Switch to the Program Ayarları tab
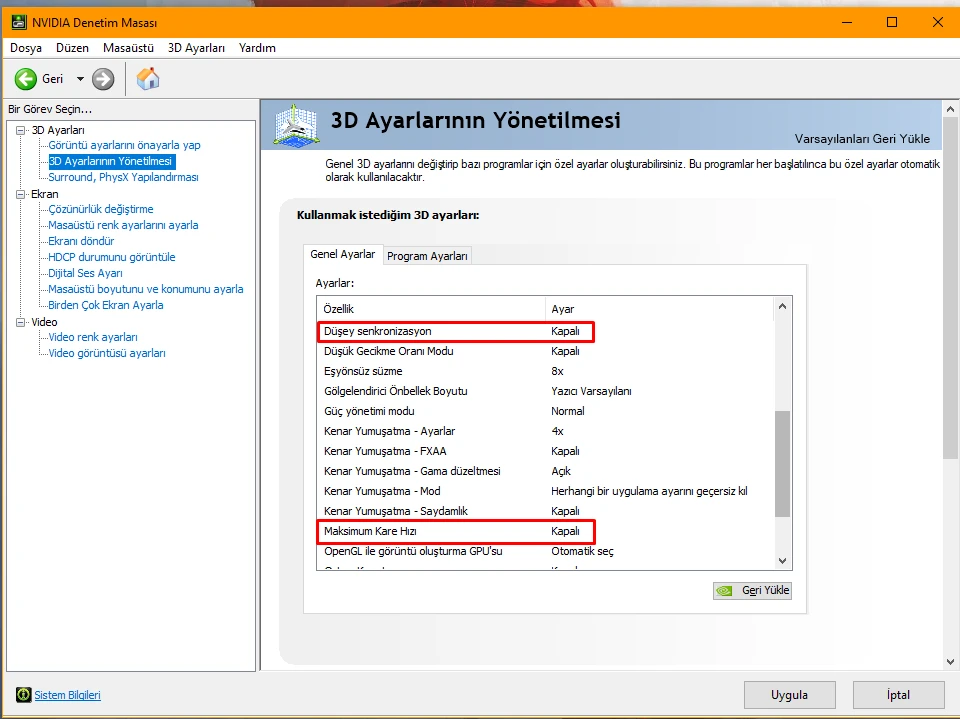The width and height of the screenshot is (960, 719). [x=427, y=256]
